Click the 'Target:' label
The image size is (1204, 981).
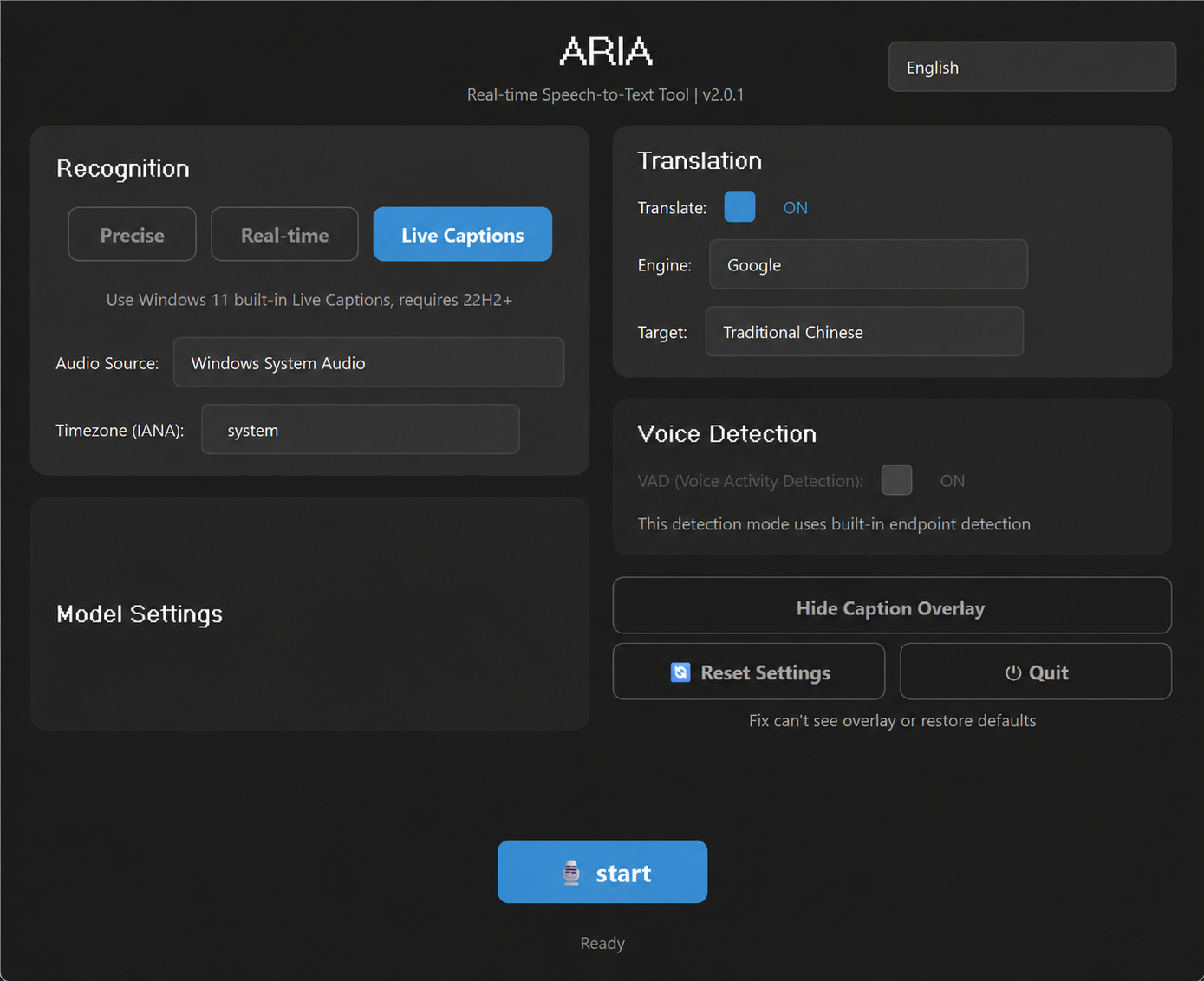tap(661, 333)
